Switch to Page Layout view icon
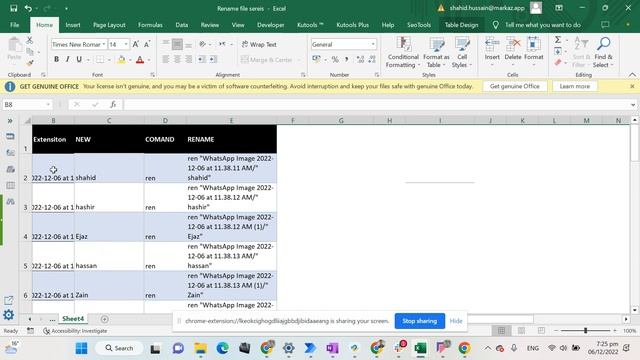Screen dimensions: 640x360 click(x=521, y=331)
